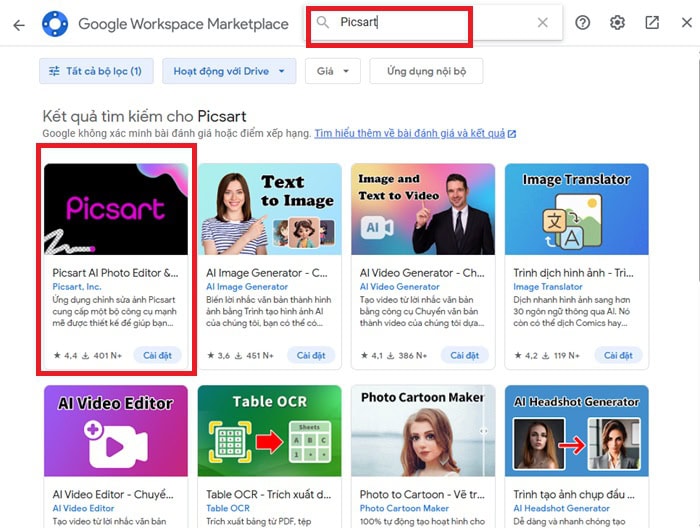Viewport: 700px width, 528px height.
Task: Click the Kết quả tìm kiếm cho Picsart heading
Action: 144,116
